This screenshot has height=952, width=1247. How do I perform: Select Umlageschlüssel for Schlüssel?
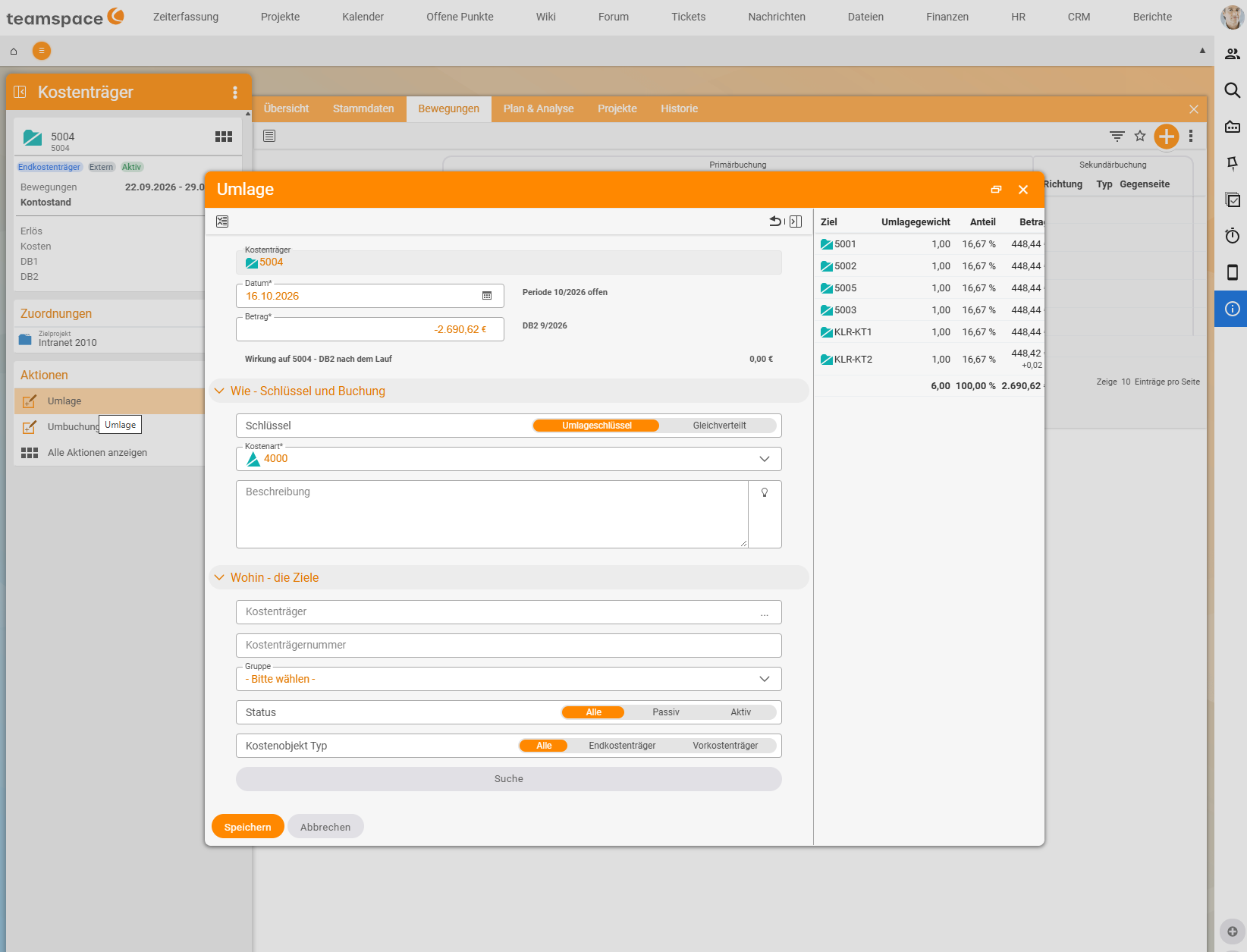coord(596,426)
